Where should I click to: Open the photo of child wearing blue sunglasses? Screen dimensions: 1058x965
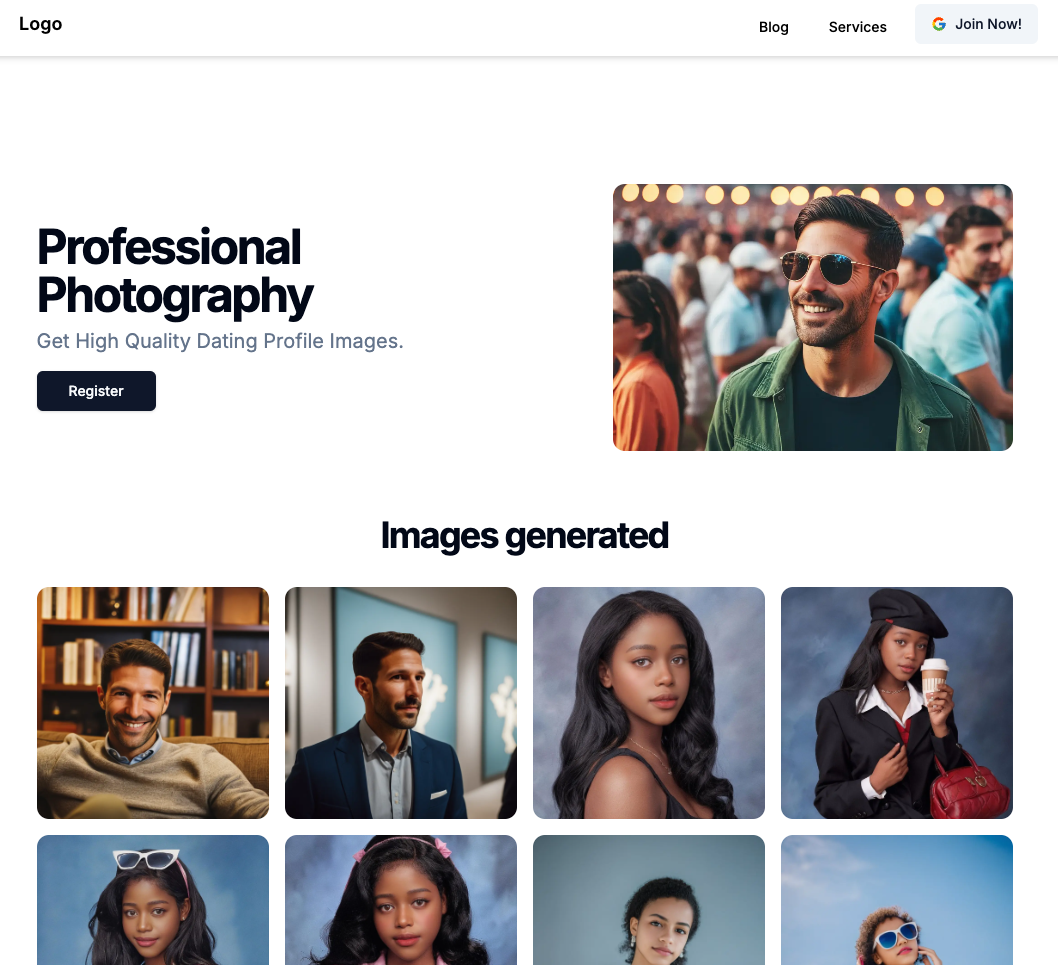tap(897, 900)
